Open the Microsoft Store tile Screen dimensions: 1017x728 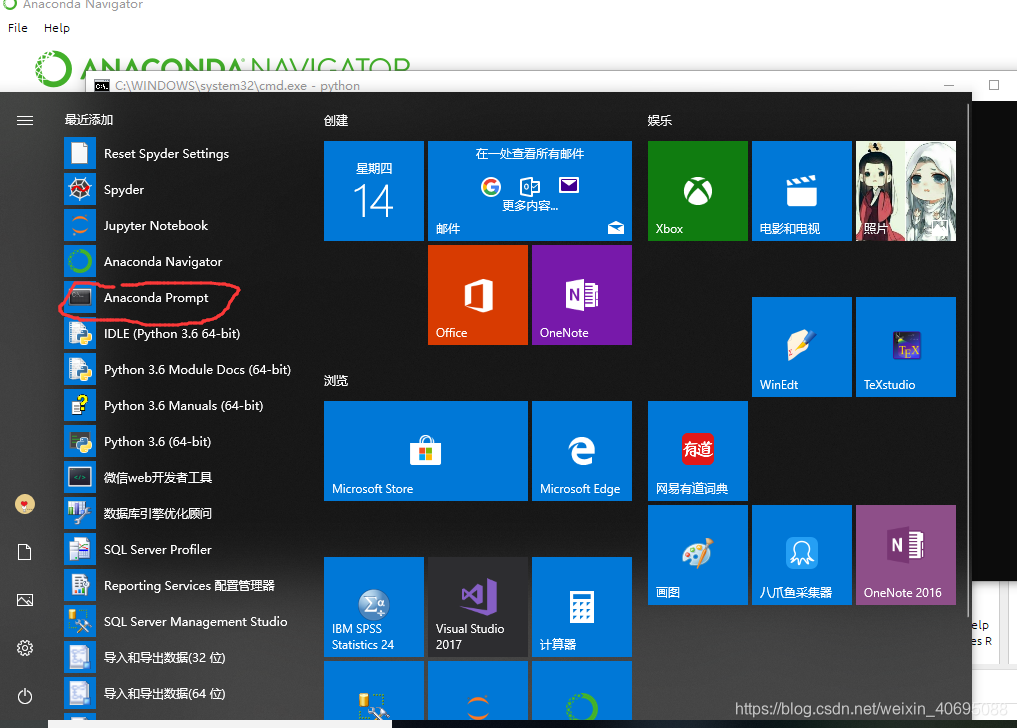pos(425,451)
